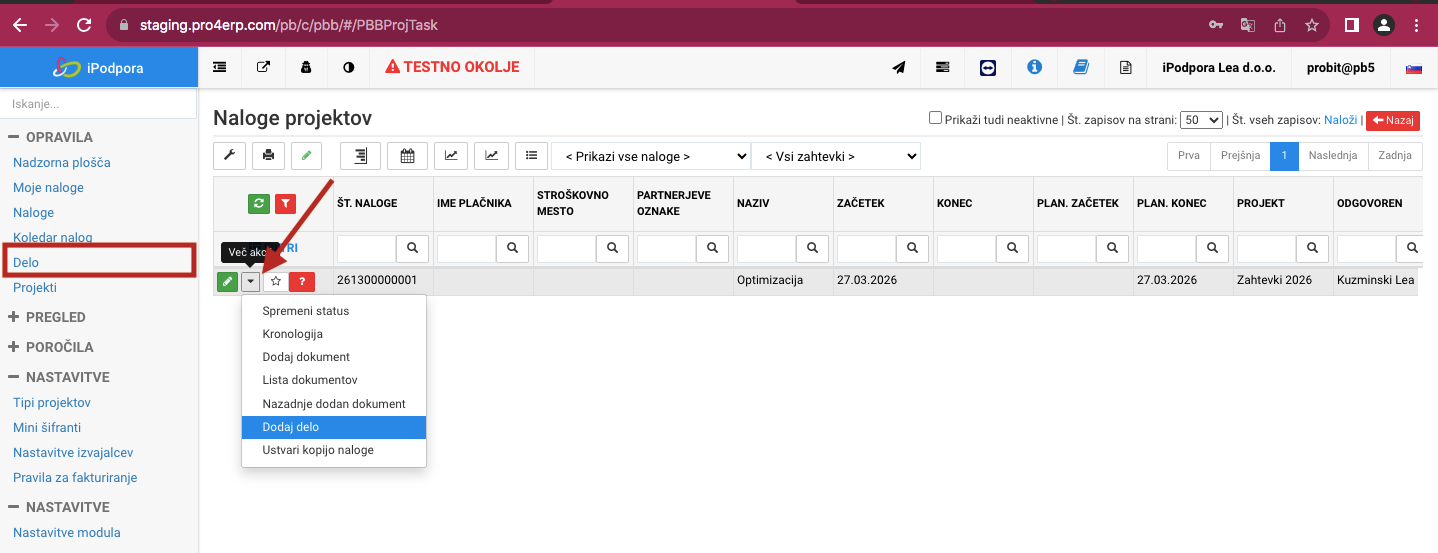Open Nadzorna plošča in sidebar
The width and height of the screenshot is (1438, 553).
tap(62, 162)
